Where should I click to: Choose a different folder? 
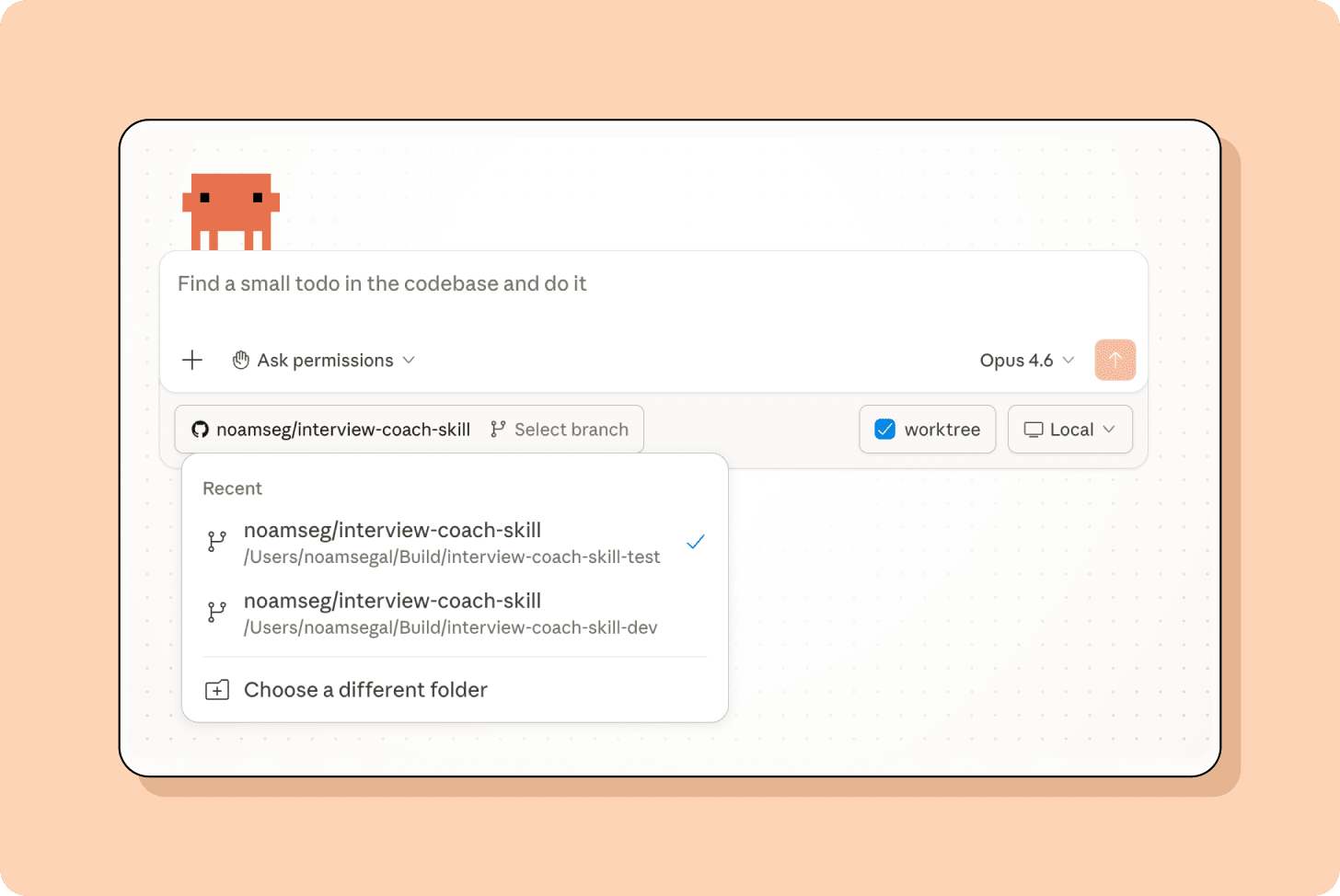455,690
